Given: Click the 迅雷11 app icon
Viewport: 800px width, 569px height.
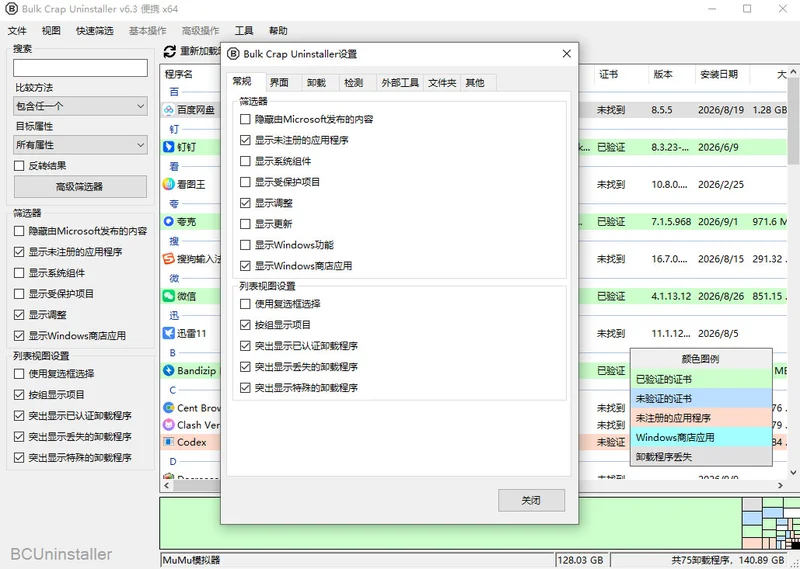Looking at the screenshot, I should click(x=169, y=333).
